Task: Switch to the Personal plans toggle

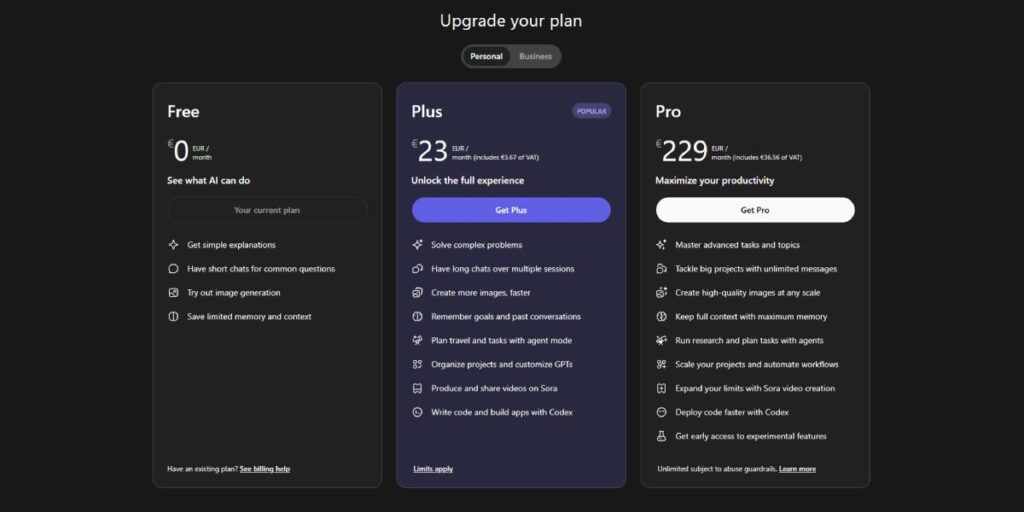Action: tap(487, 56)
